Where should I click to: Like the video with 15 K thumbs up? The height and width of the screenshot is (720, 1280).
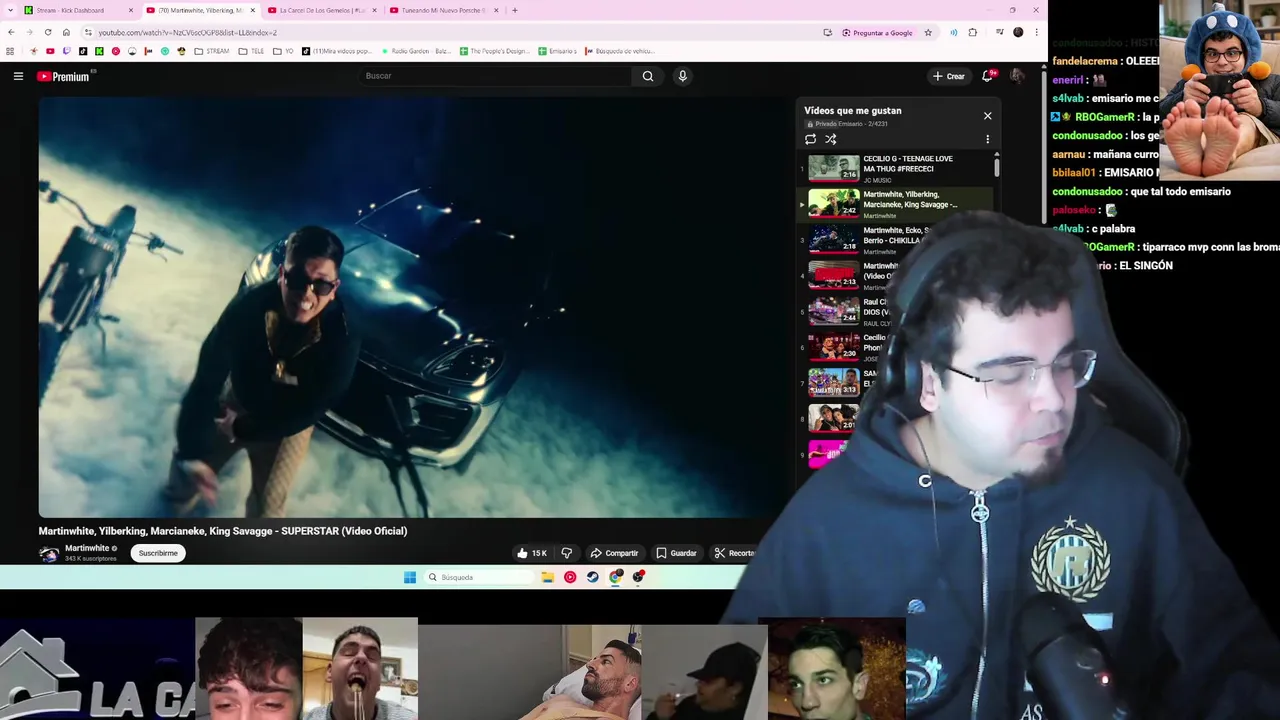pos(531,553)
